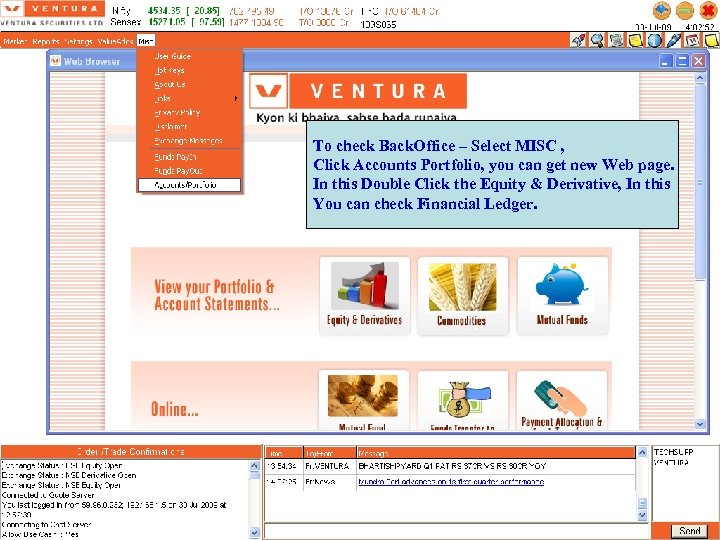This screenshot has width=720, height=540.
Task: Maximize the Web Browser window
Action: [682, 61]
